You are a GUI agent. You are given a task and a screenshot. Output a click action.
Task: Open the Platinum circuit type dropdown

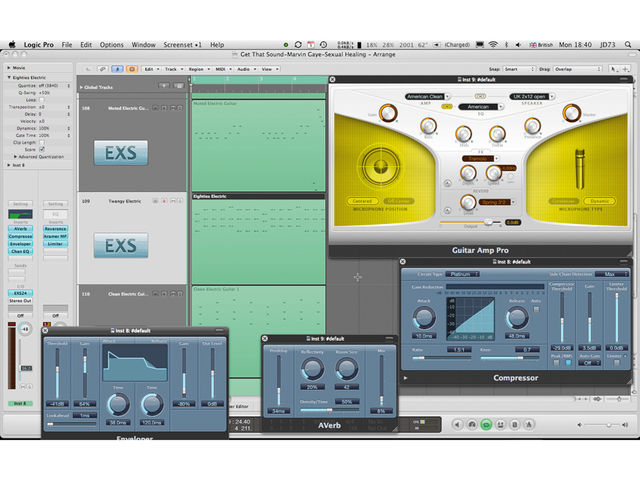[x=462, y=274]
